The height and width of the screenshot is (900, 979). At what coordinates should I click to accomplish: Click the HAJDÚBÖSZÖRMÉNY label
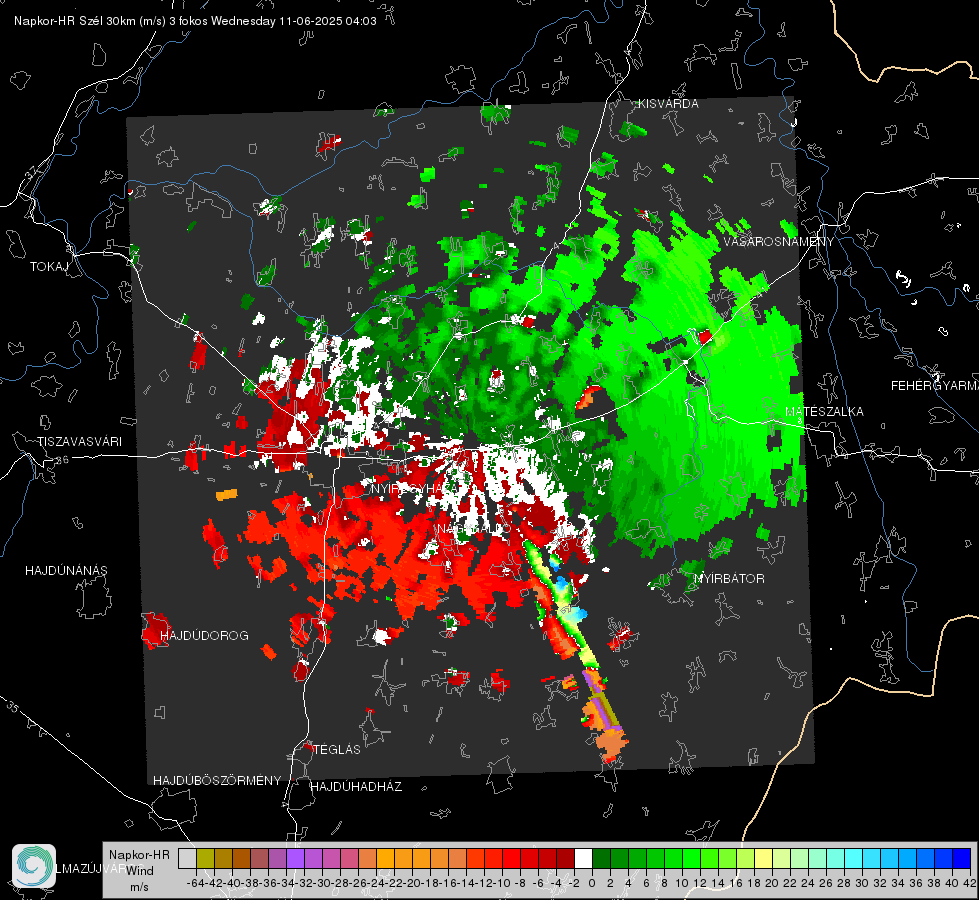(217, 781)
